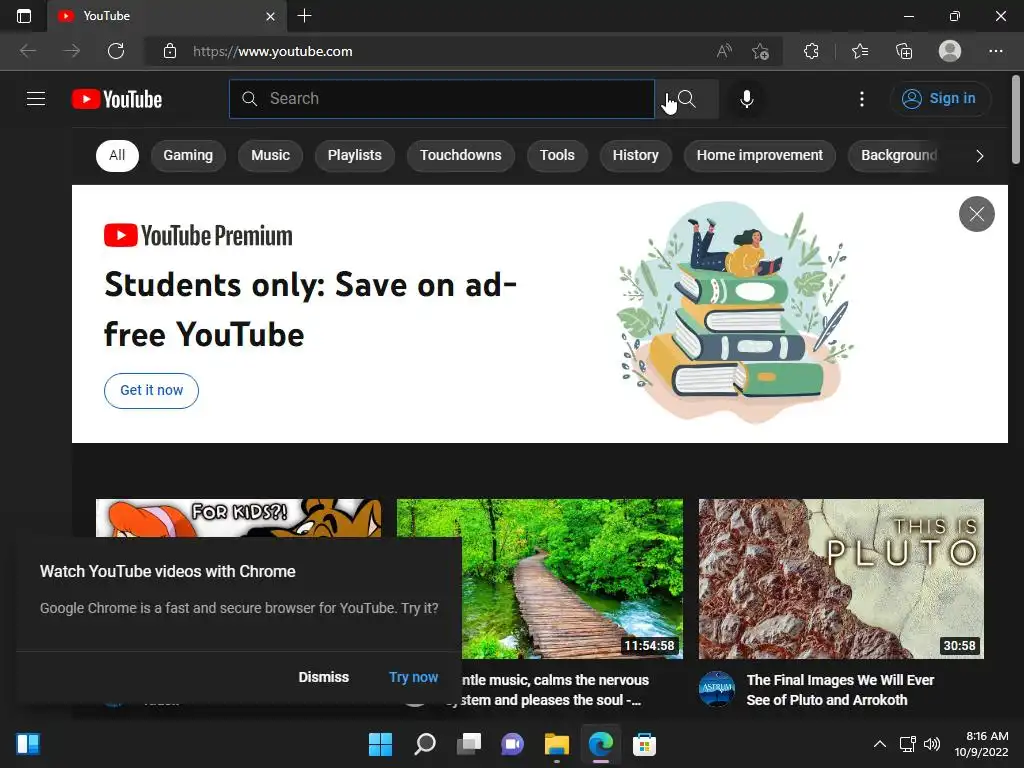The width and height of the screenshot is (1024, 768).
Task: Add this page to favorites star
Action: pyautogui.click(x=760, y=51)
